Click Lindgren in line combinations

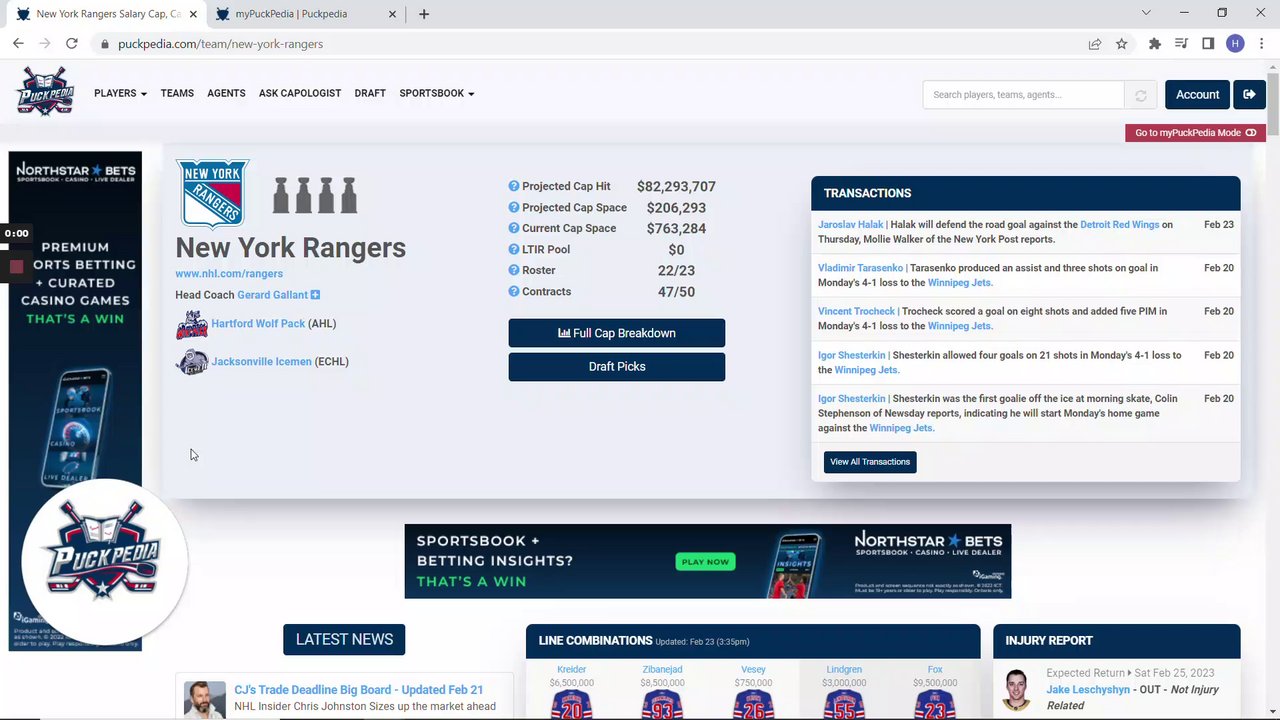844,670
